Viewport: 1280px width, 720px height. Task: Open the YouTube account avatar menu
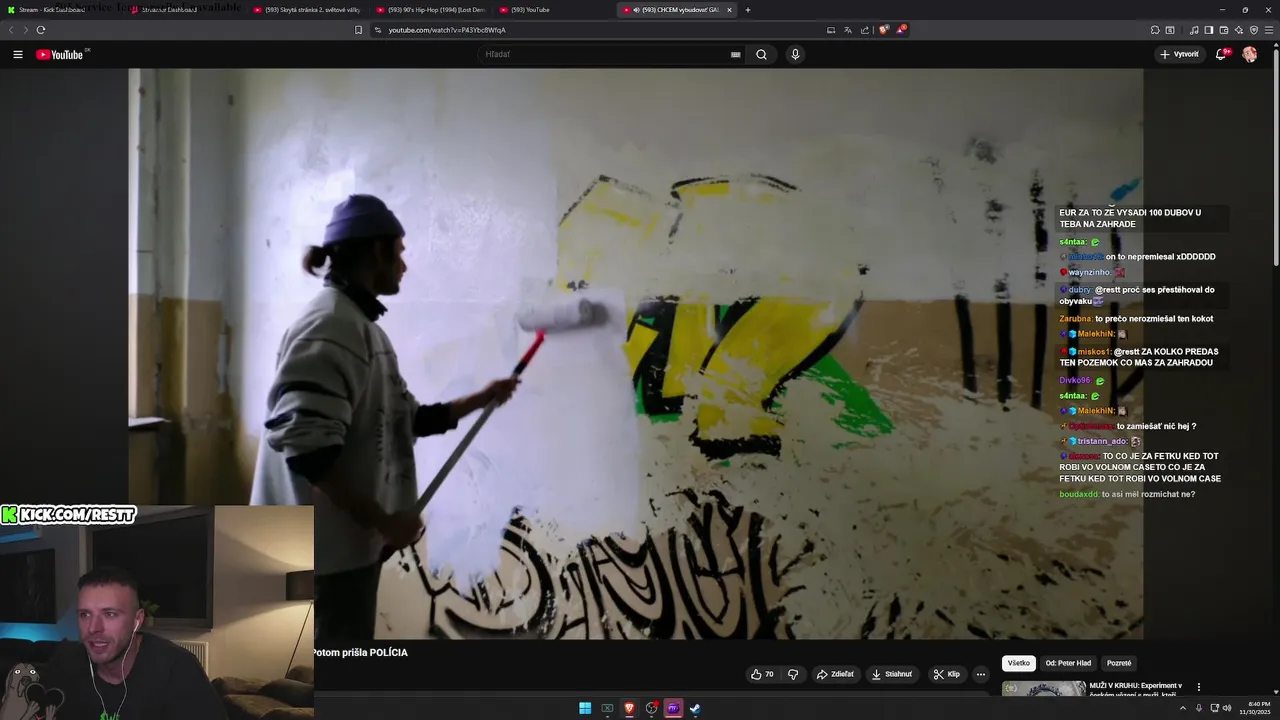(x=1249, y=54)
